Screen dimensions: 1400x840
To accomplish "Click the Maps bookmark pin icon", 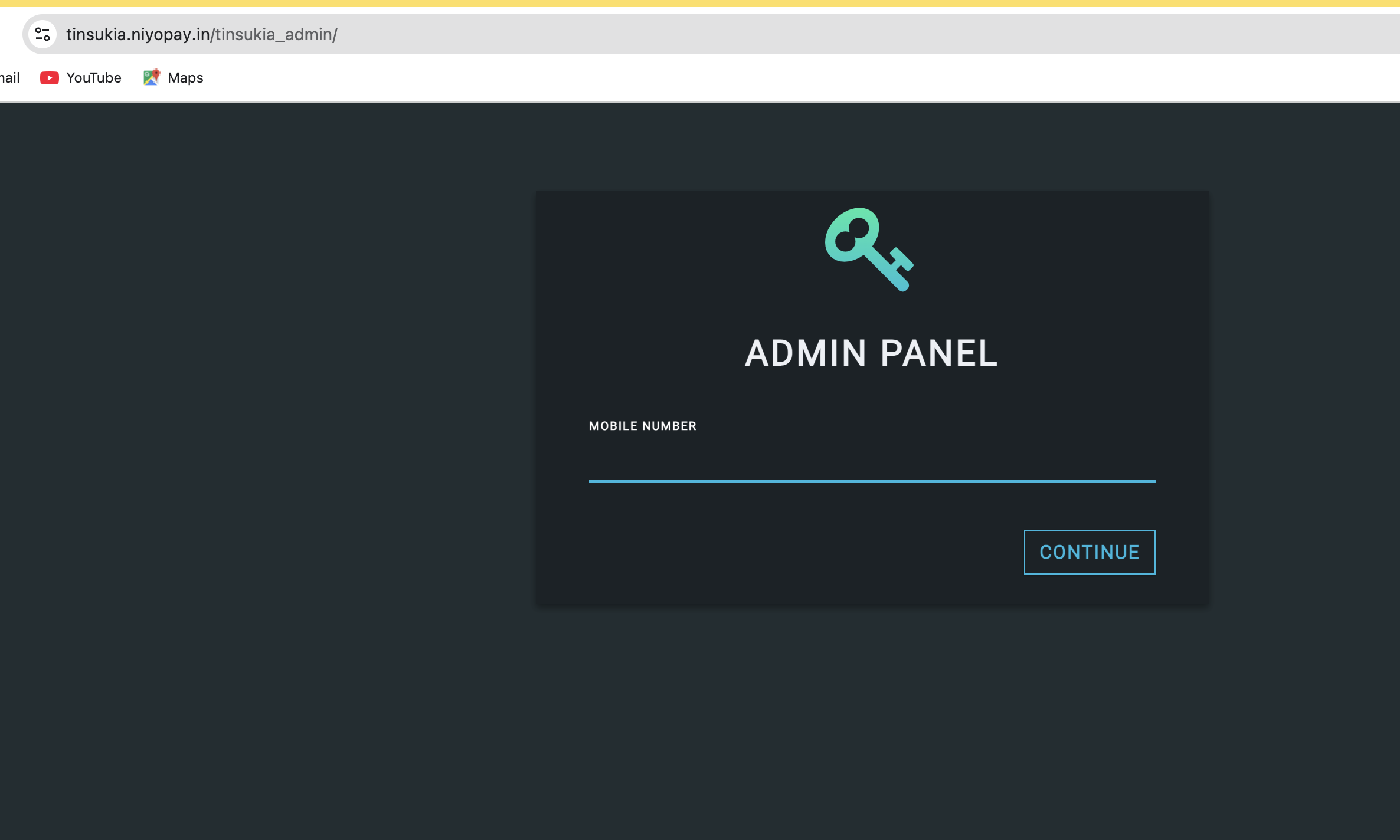I will click(151, 77).
